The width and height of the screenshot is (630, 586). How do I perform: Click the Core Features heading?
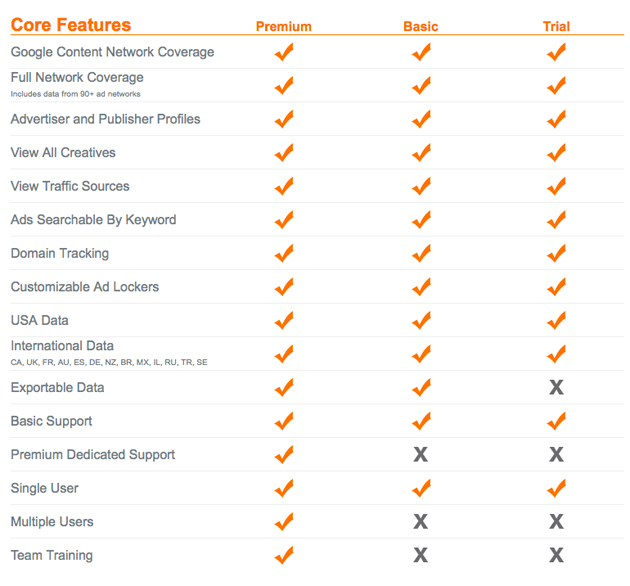[x=71, y=25]
